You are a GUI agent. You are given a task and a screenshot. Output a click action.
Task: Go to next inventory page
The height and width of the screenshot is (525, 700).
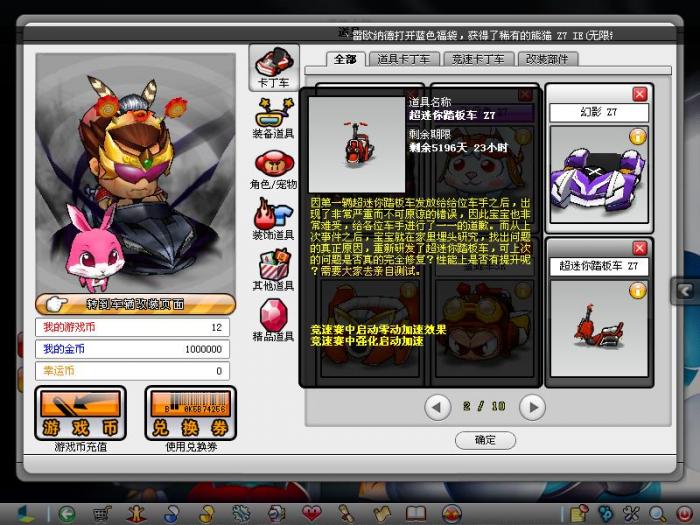click(x=533, y=407)
